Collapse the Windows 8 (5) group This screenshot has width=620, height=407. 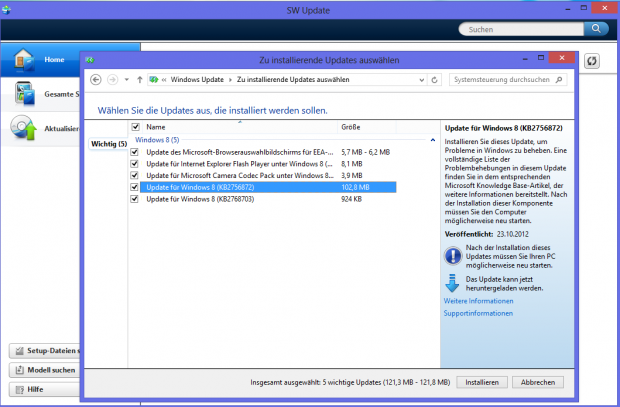(433, 140)
